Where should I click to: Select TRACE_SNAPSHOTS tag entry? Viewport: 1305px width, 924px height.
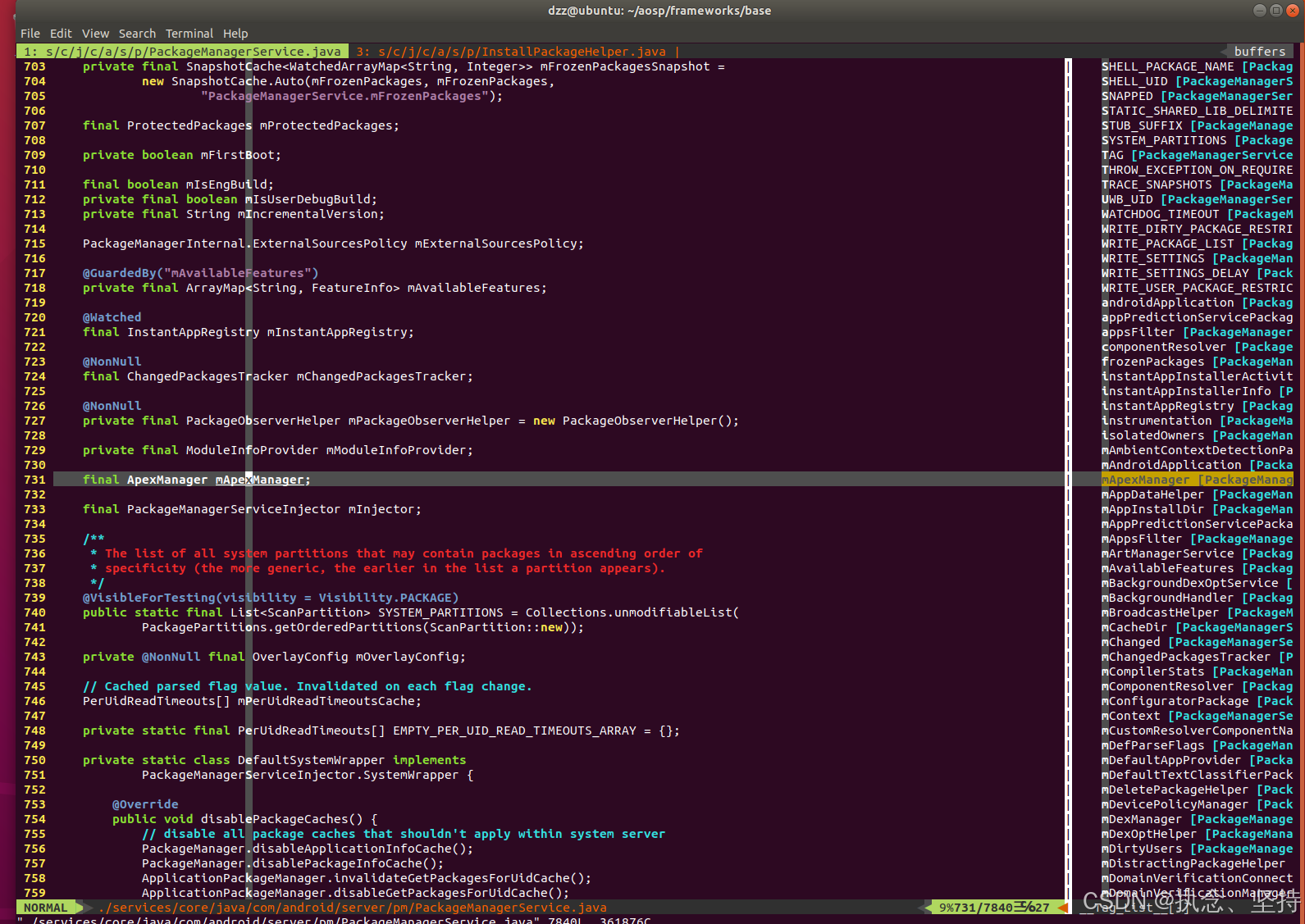click(1197, 184)
